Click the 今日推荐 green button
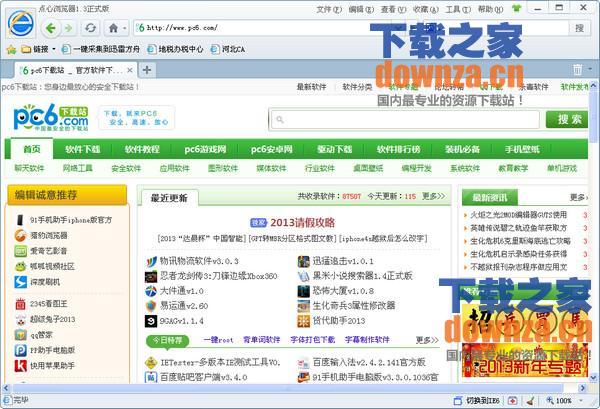The width and height of the screenshot is (600, 409). coord(167,340)
